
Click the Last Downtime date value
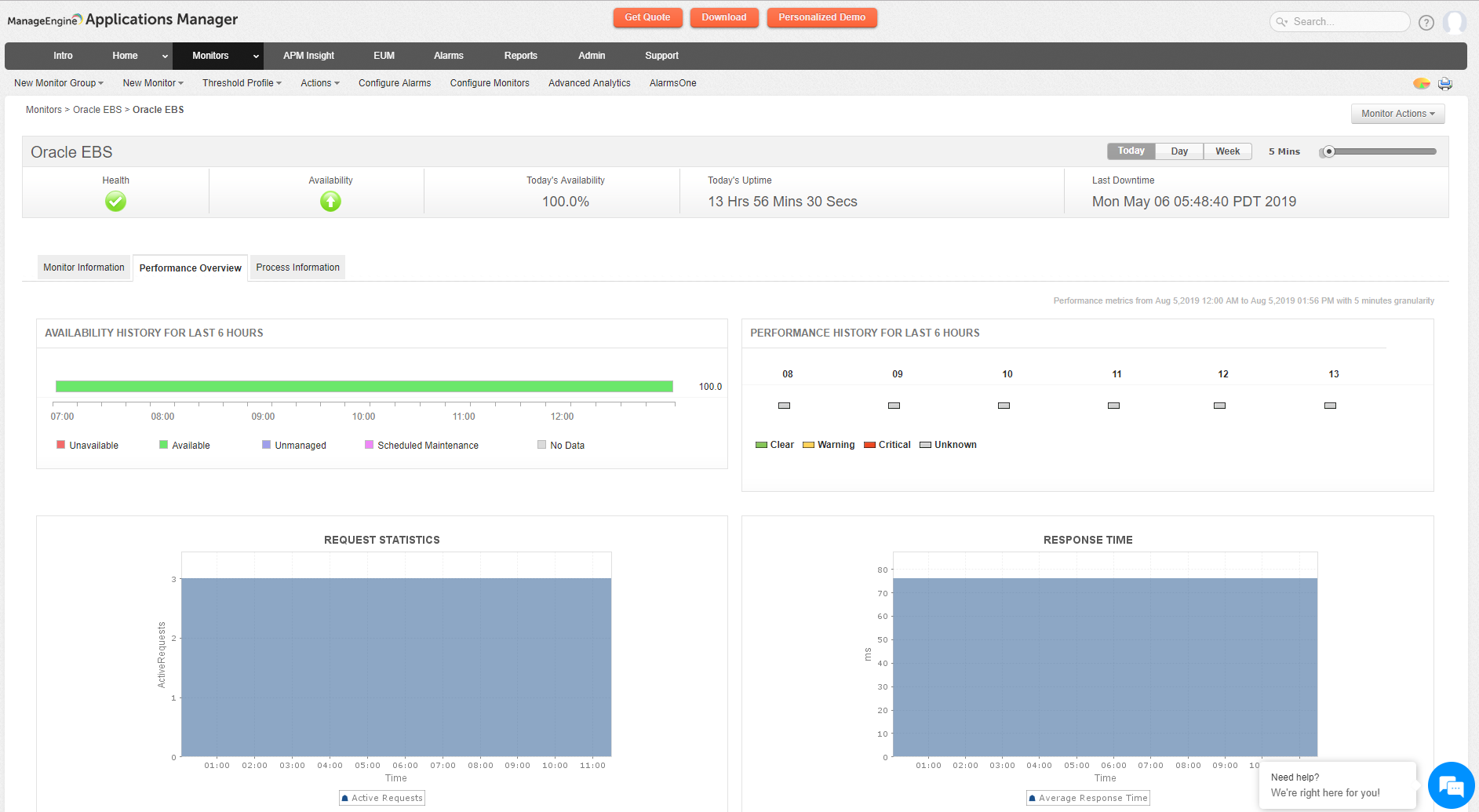[1194, 202]
